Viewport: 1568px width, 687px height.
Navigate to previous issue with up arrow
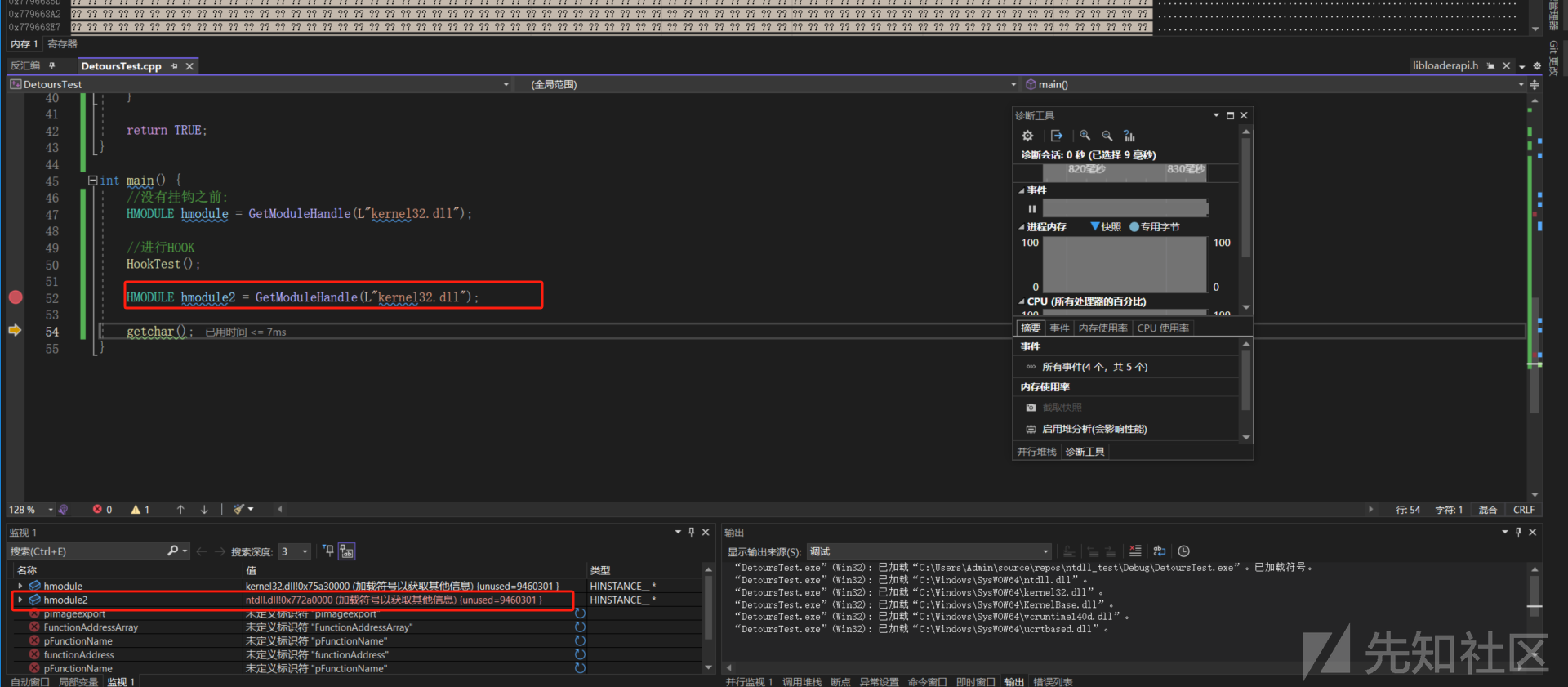[180, 510]
